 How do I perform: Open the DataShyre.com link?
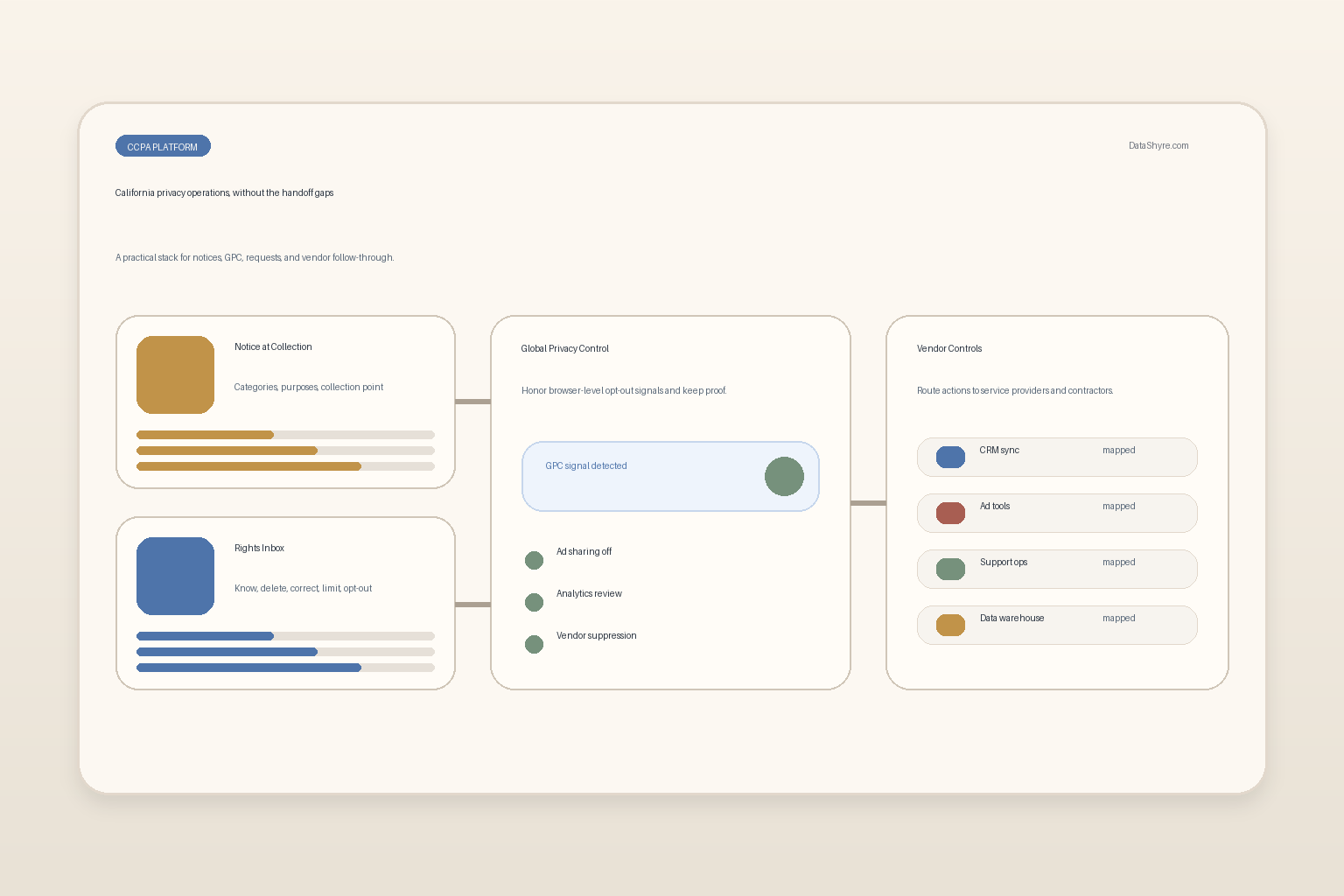click(x=1158, y=146)
